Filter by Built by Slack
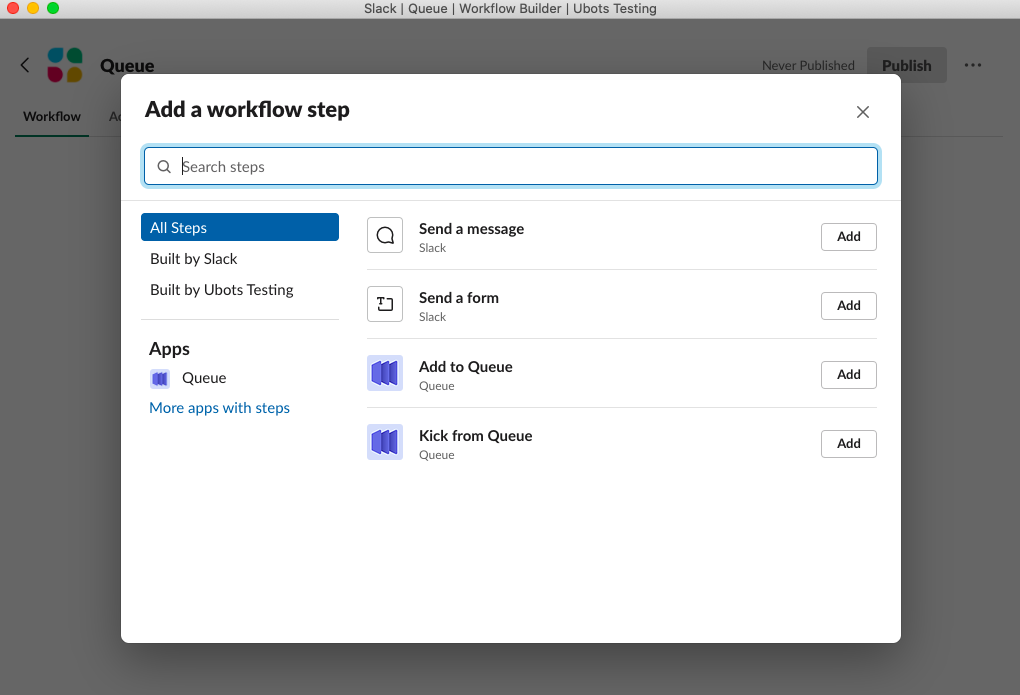Image resolution: width=1020 pixels, height=695 pixels. point(194,259)
